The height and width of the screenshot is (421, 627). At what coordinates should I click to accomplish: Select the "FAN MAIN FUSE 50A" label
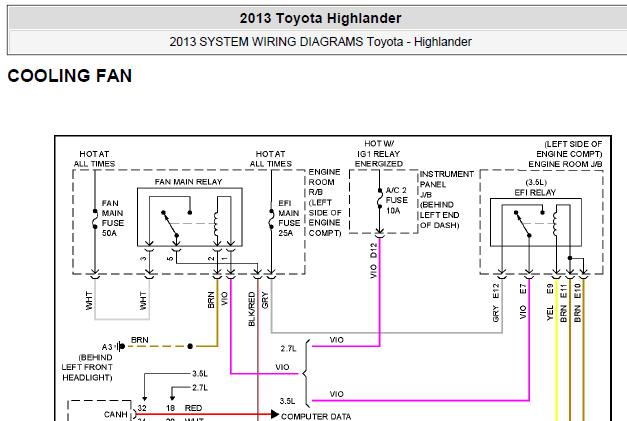tap(113, 218)
